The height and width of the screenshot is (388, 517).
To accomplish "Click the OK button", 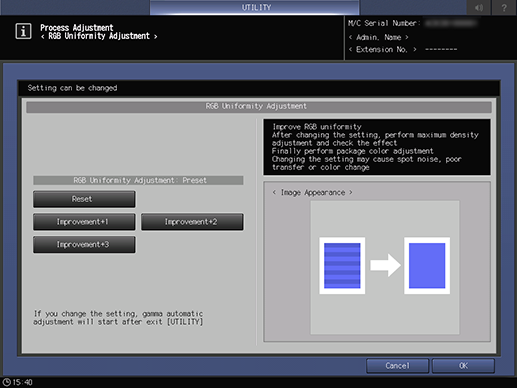I will 463,366.
